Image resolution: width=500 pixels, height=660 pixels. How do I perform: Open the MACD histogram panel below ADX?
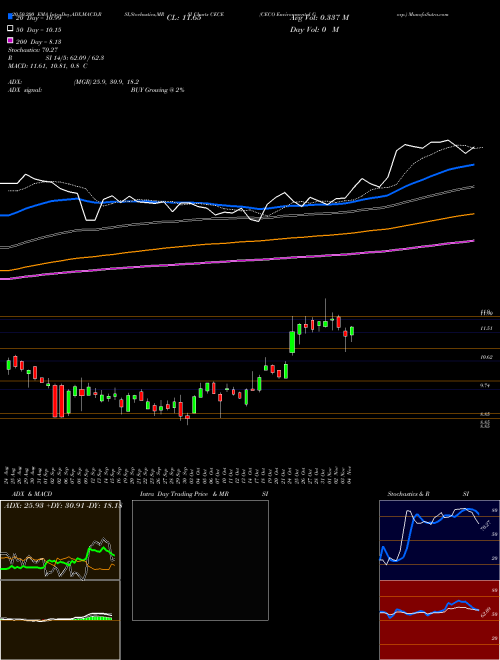coord(60,620)
